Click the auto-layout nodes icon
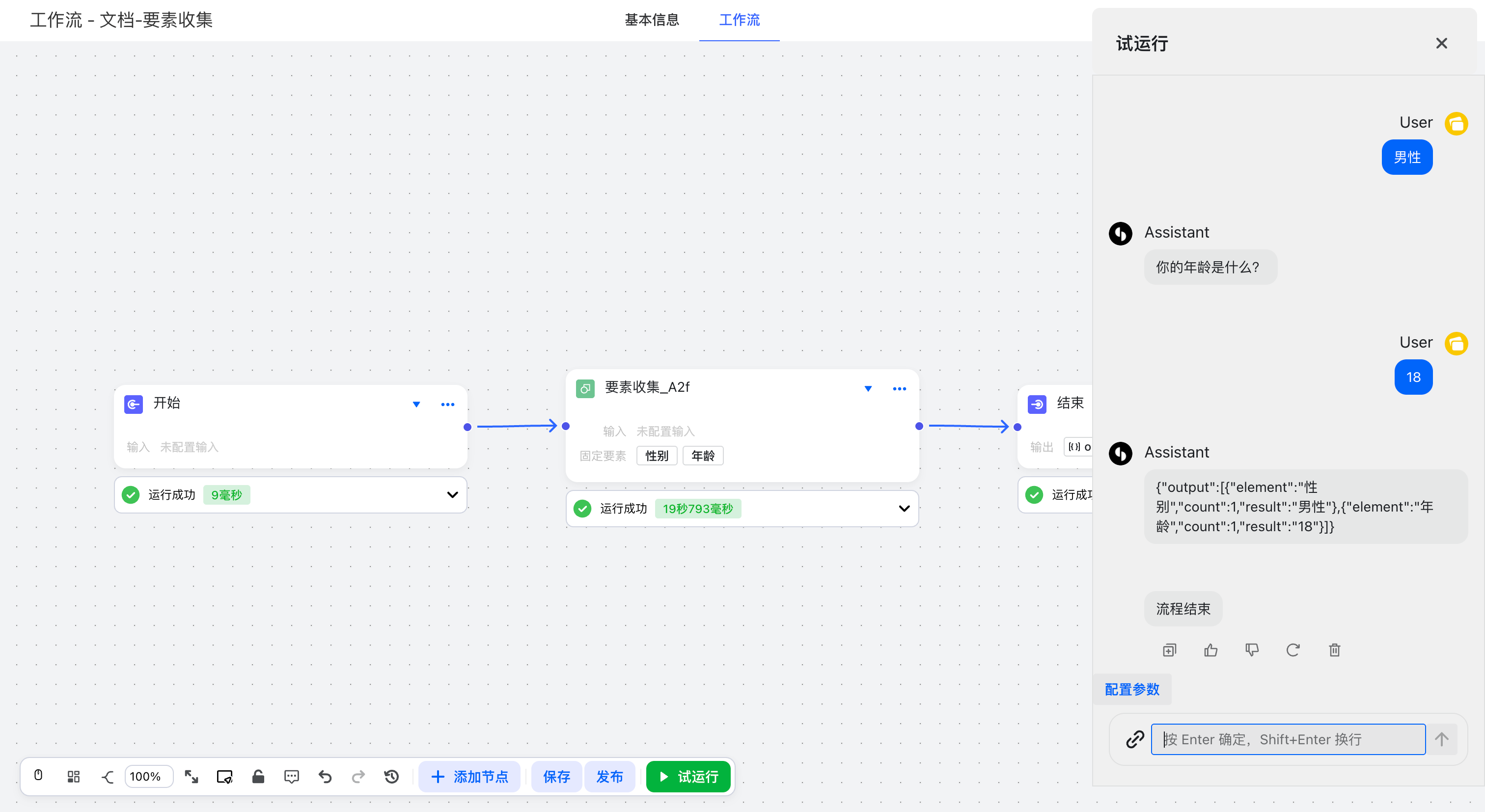The image size is (1485, 812). pyautogui.click(x=73, y=776)
